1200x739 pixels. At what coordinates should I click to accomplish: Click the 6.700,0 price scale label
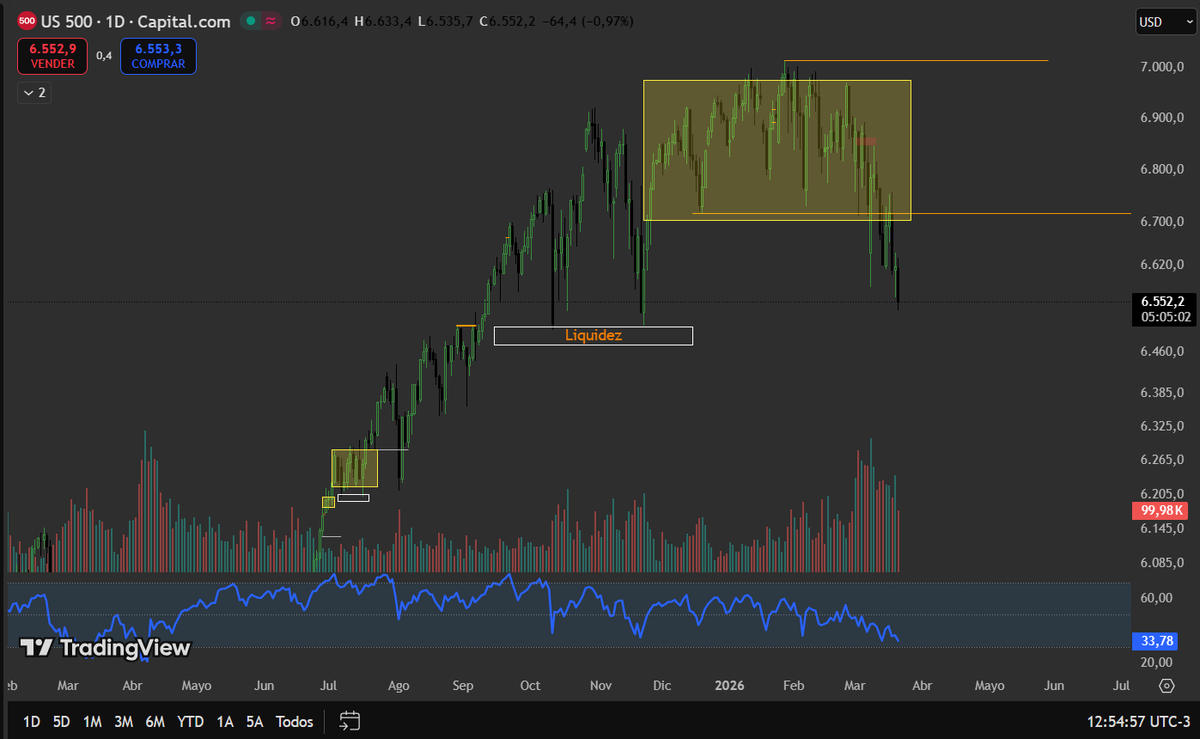pyautogui.click(x=1164, y=221)
